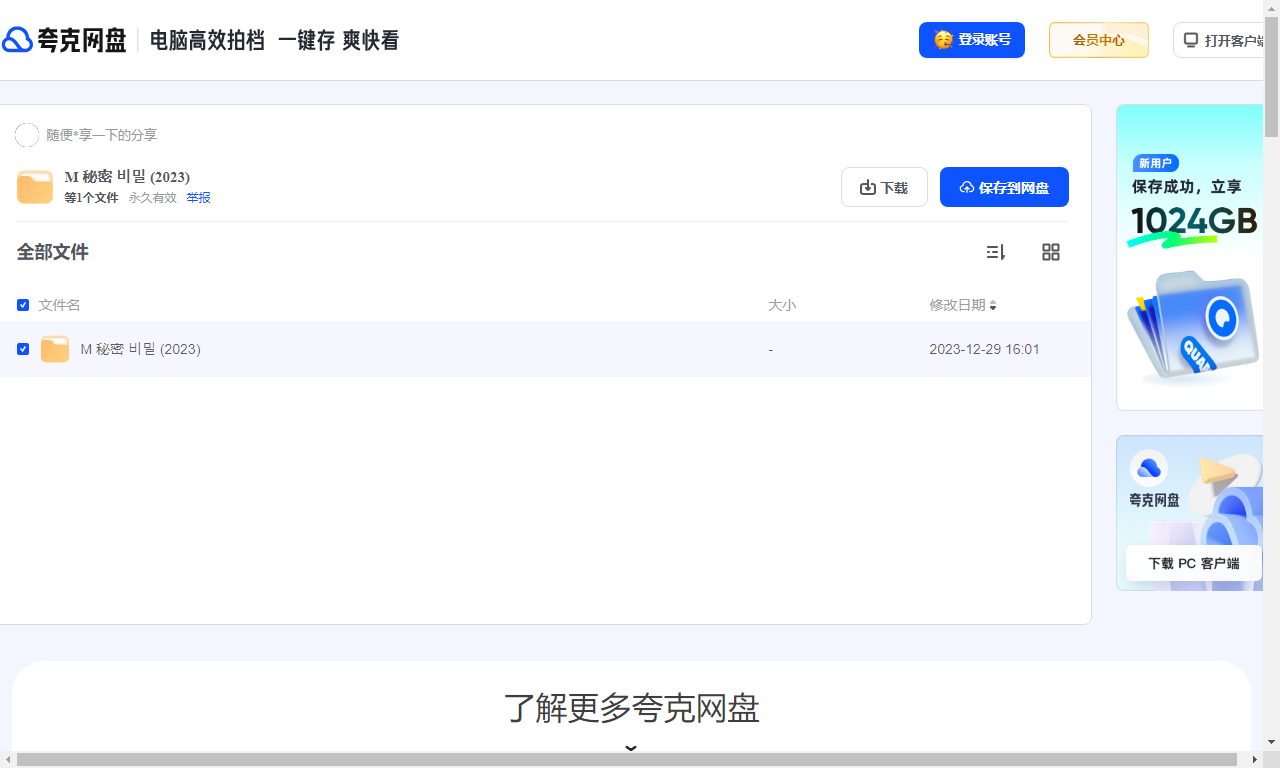Image resolution: width=1280 pixels, height=768 pixels.
Task: Click the vertical scrollbar thumb
Action: (1272, 78)
